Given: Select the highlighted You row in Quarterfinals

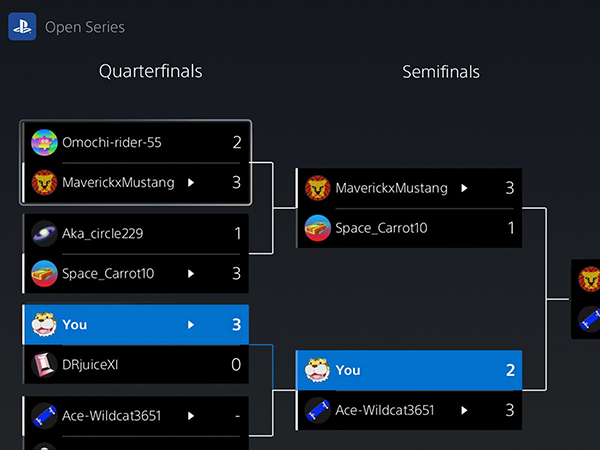Looking at the screenshot, I should click(x=135, y=324).
